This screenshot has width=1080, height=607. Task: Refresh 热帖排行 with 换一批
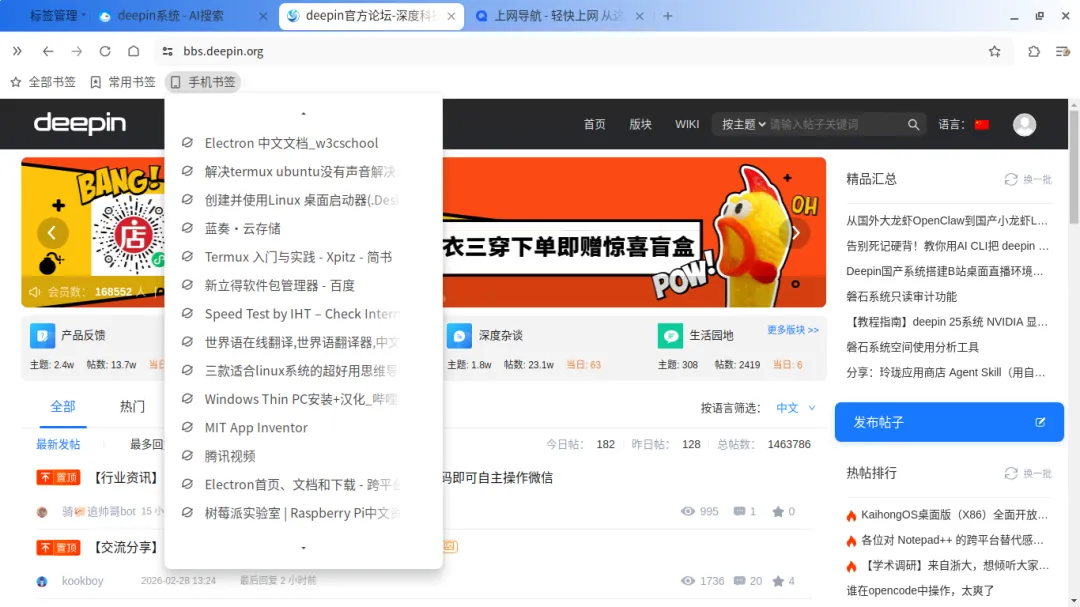tap(1028, 473)
